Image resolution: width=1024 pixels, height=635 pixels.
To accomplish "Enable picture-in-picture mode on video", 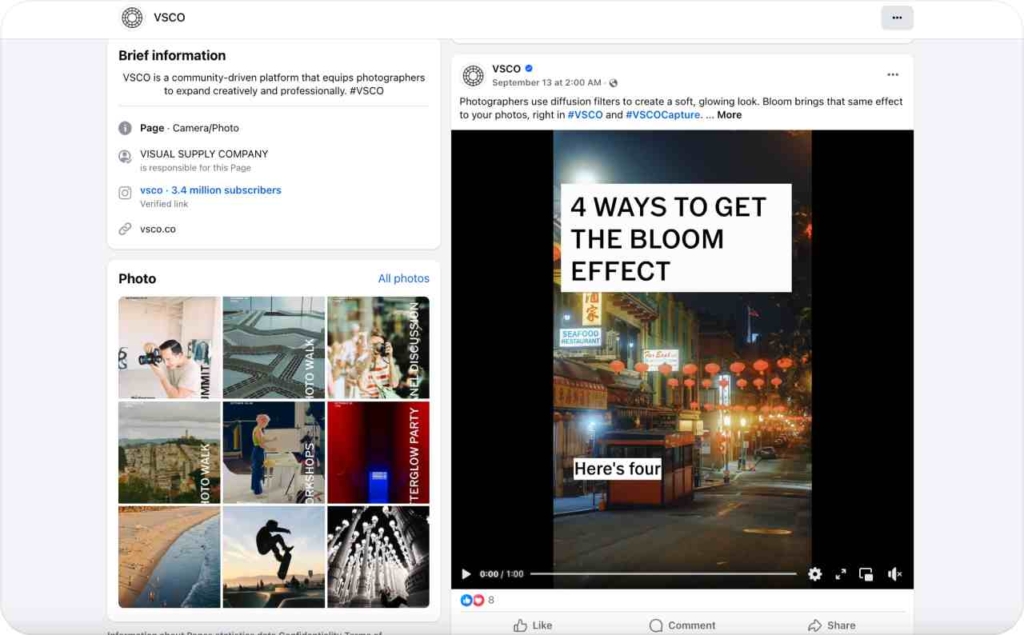I will (x=866, y=574).
